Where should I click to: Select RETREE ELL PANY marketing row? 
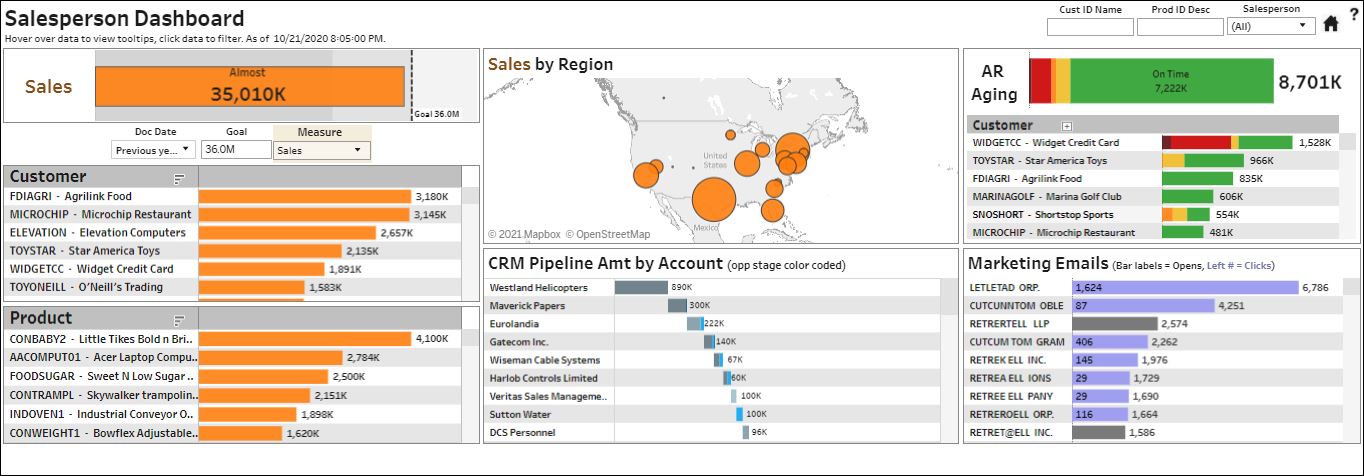click(x=1153, y=395)
